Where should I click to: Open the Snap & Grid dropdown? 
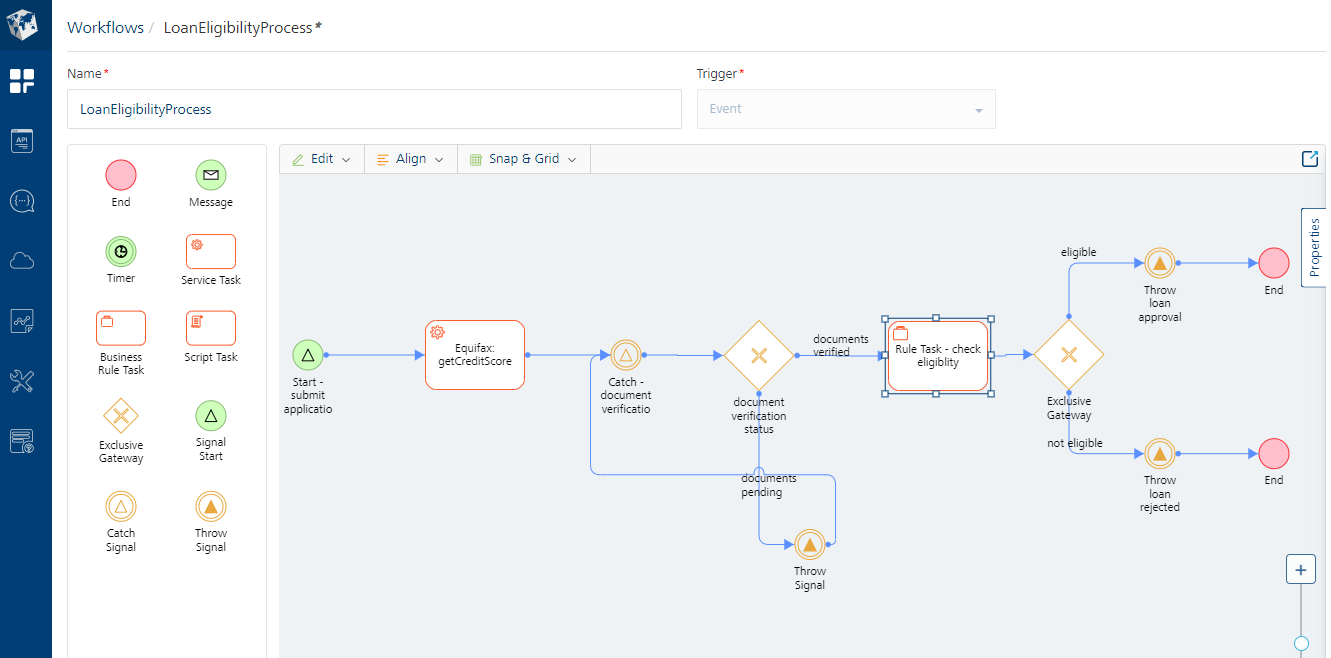point(524,159)
